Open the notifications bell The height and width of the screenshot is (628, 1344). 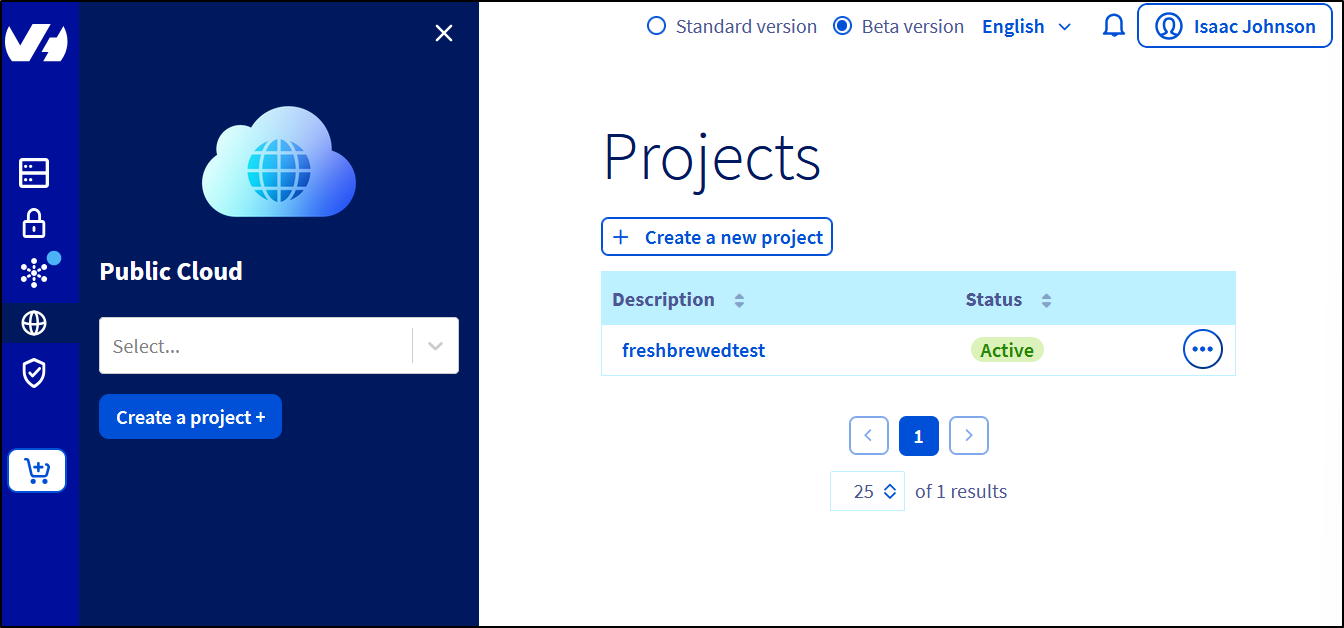[x=1113, y=27]
